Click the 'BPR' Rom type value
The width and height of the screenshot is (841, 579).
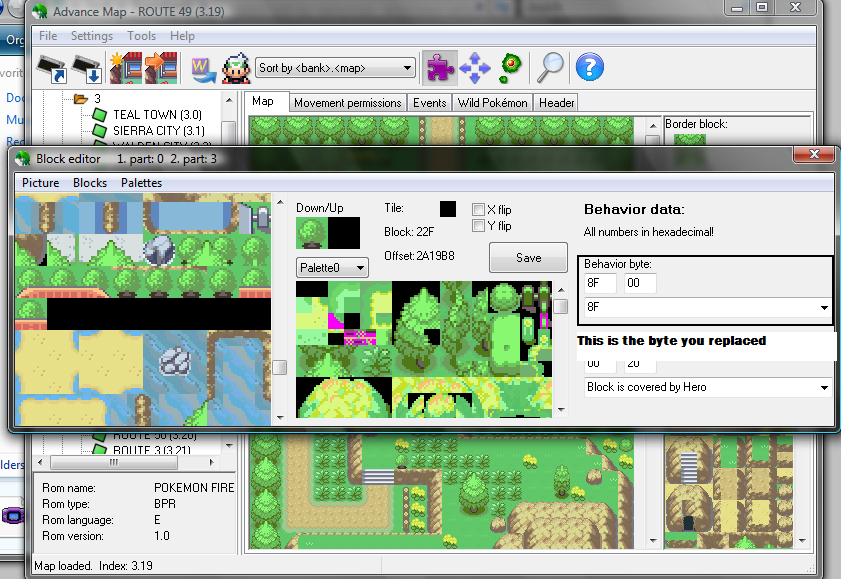coord(165,504)
